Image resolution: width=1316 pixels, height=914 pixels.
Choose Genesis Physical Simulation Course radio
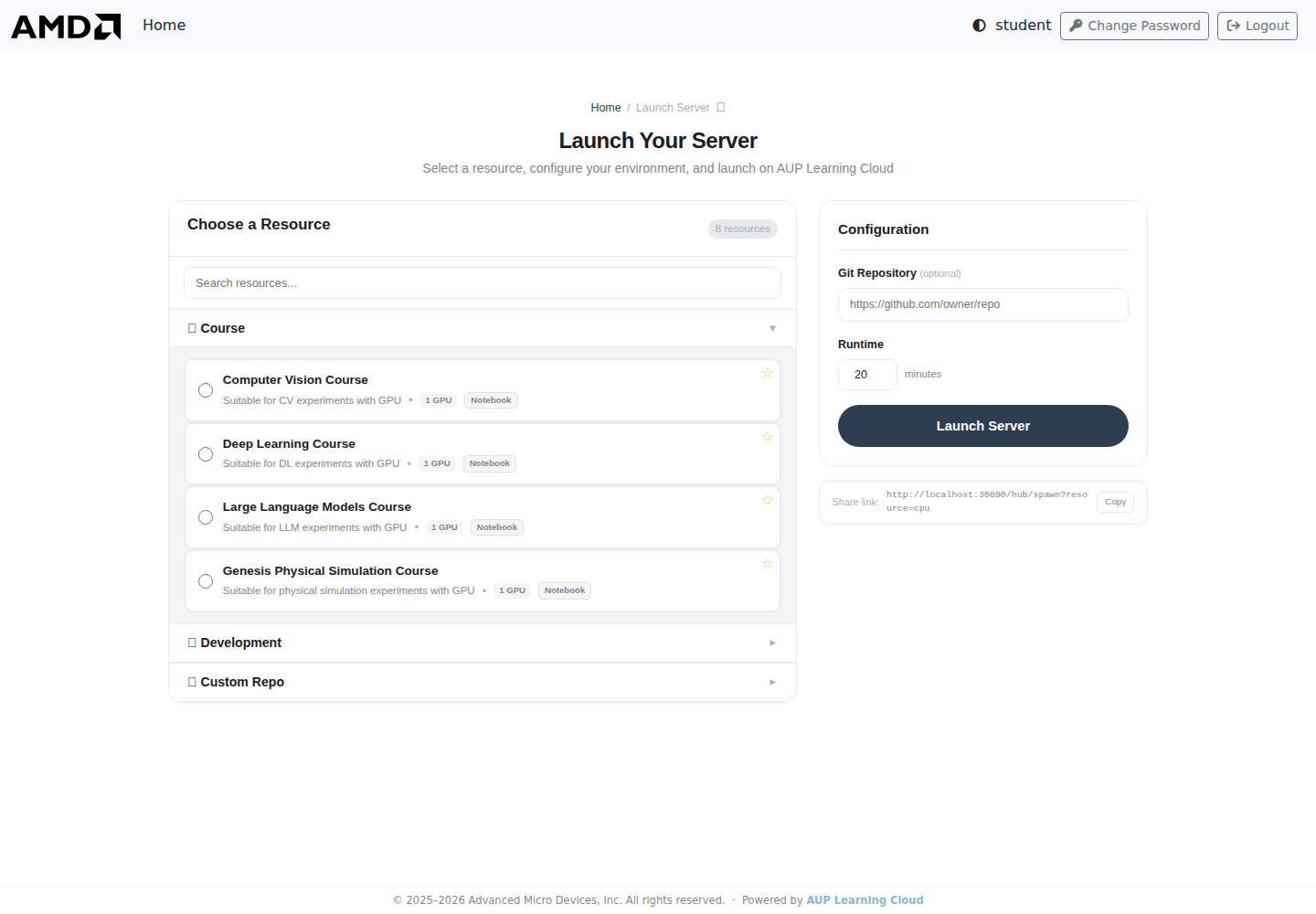[206, 581]
